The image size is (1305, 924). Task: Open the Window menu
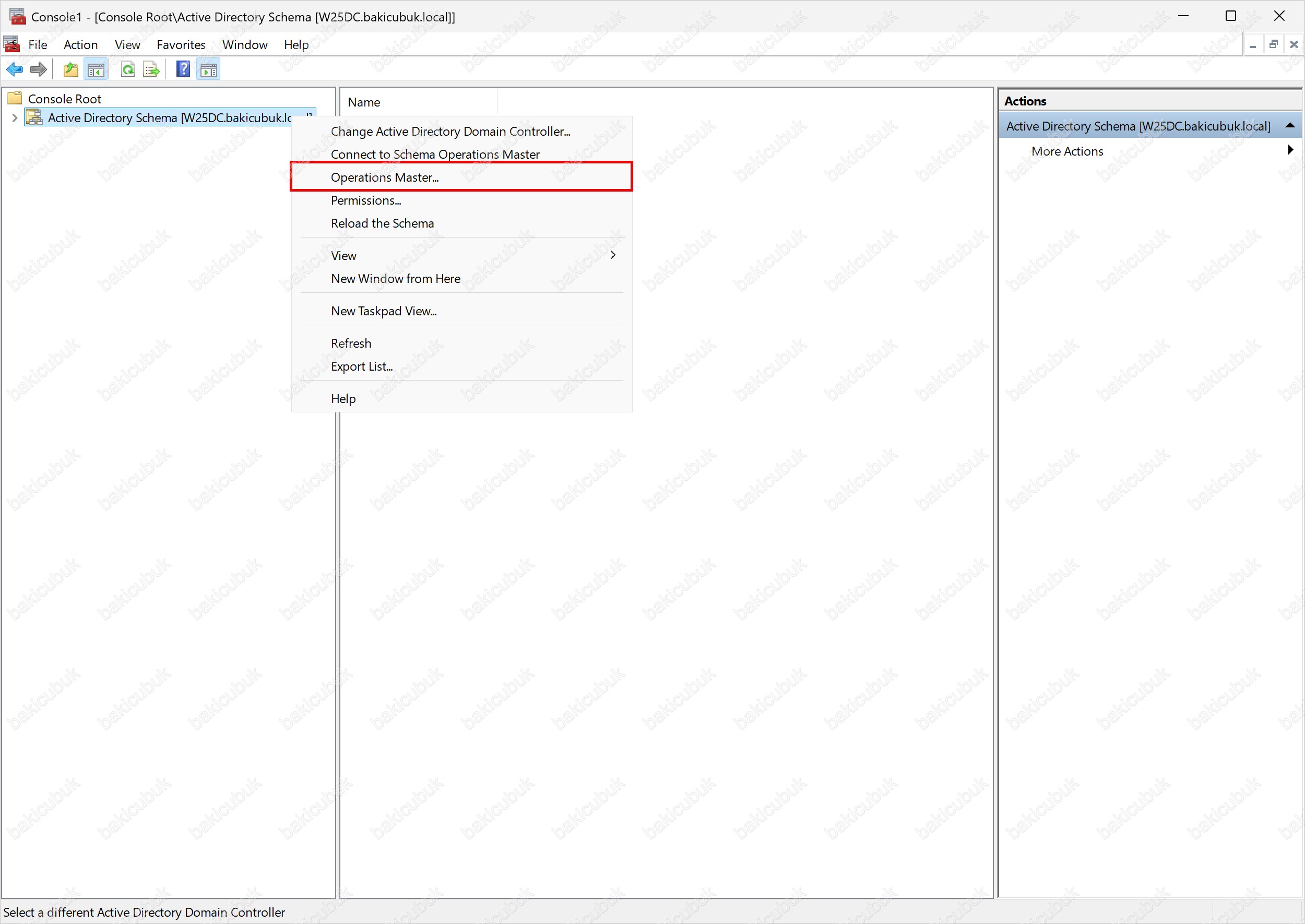[x=245, y=44]
